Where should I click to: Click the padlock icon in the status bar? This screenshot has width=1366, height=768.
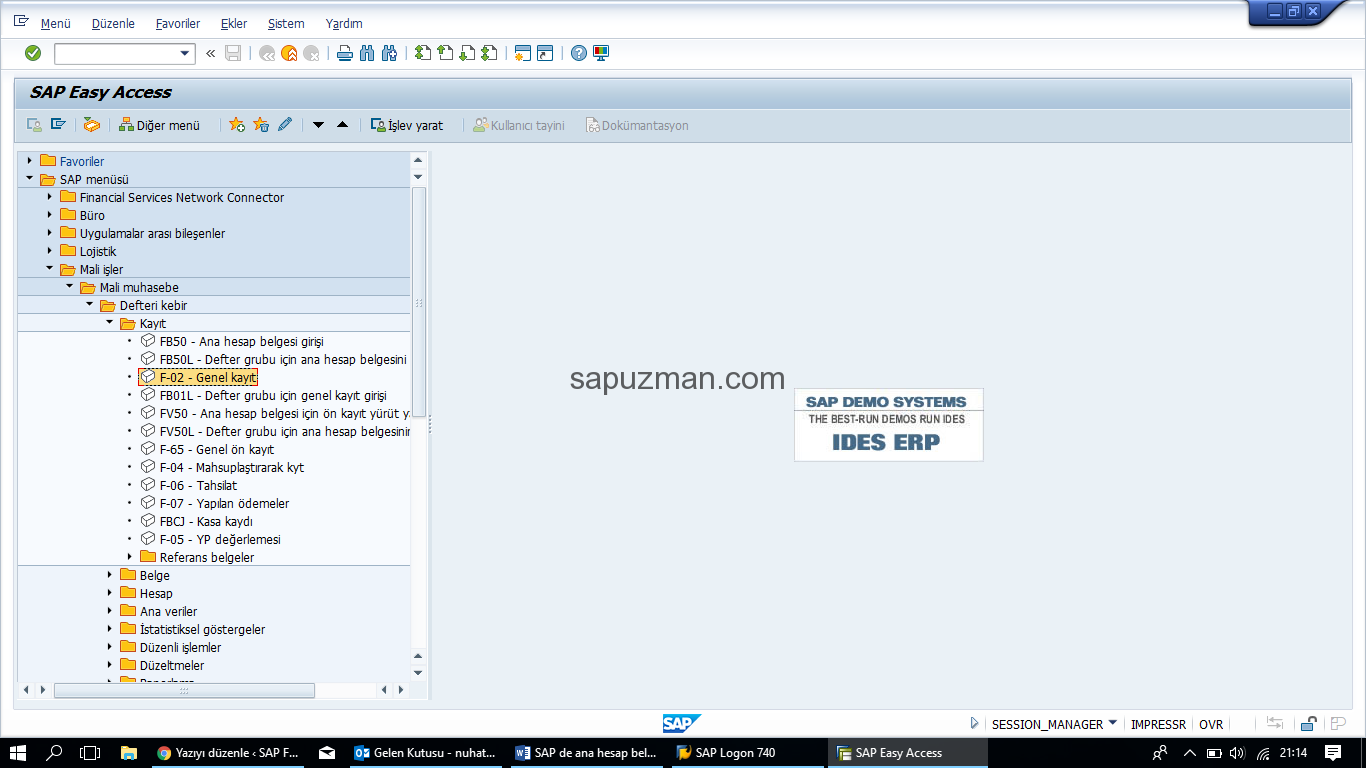click(x=1309, y=724)
